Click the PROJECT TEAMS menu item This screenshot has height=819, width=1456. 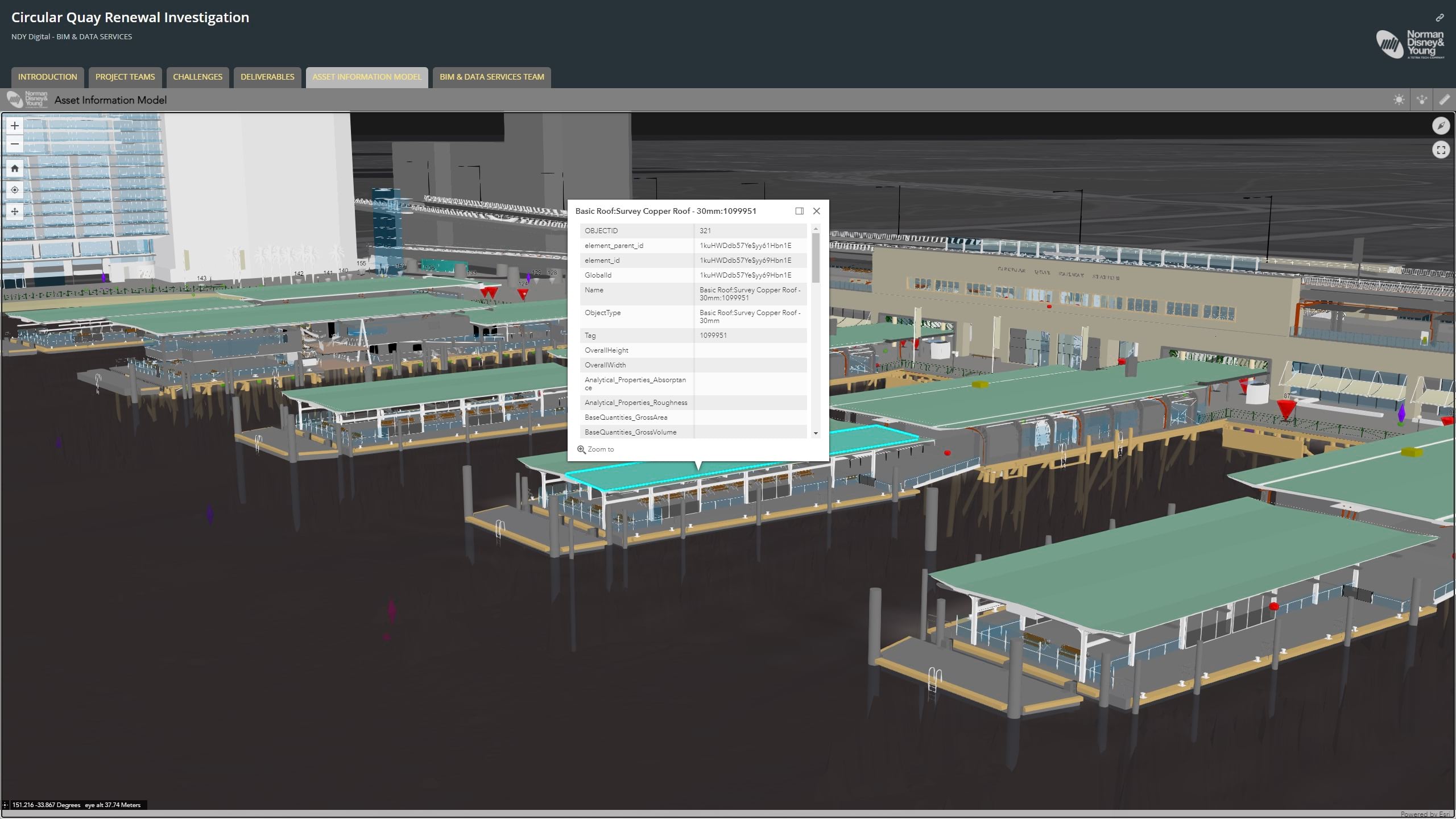click(x=124, y=77)
